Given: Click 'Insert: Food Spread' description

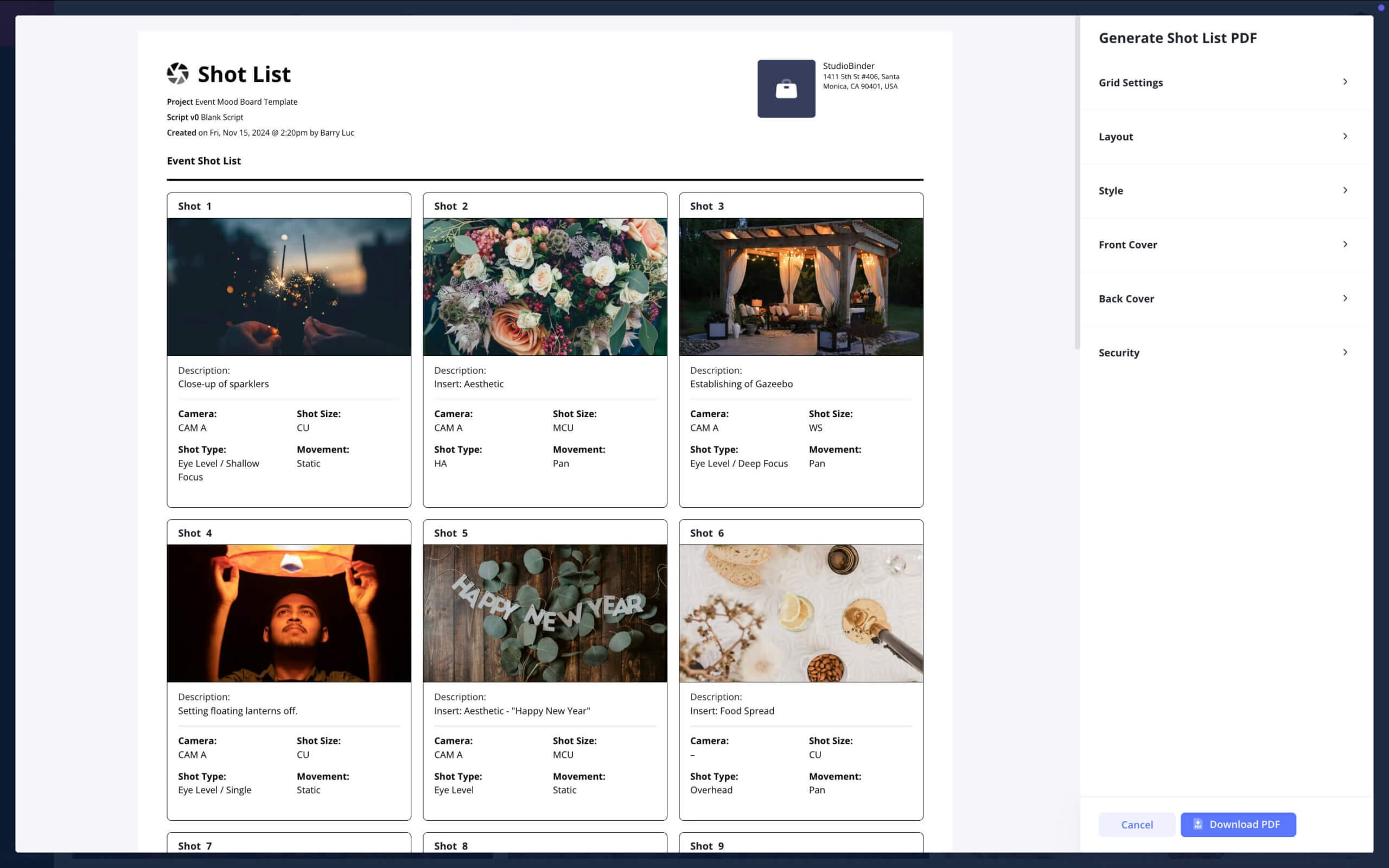Looking at the screenshot, I should pyautogui.click(x=732, y=711).
